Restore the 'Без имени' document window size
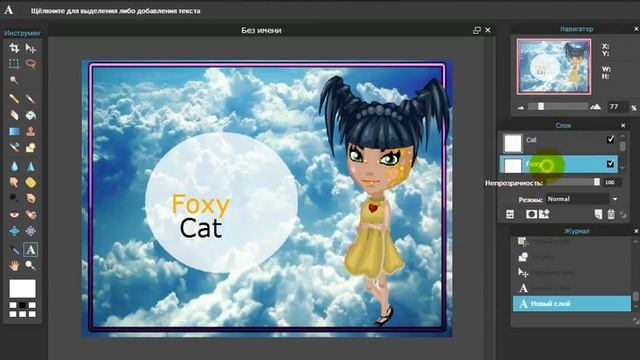Viewport: 640px width, 360px height. 477,30
